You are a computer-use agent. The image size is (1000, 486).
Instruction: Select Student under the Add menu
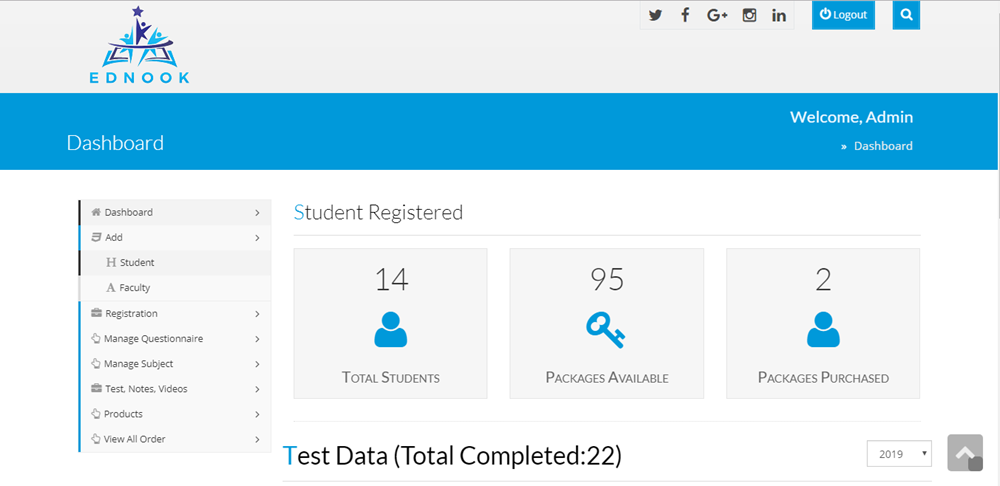coord(137,263)
